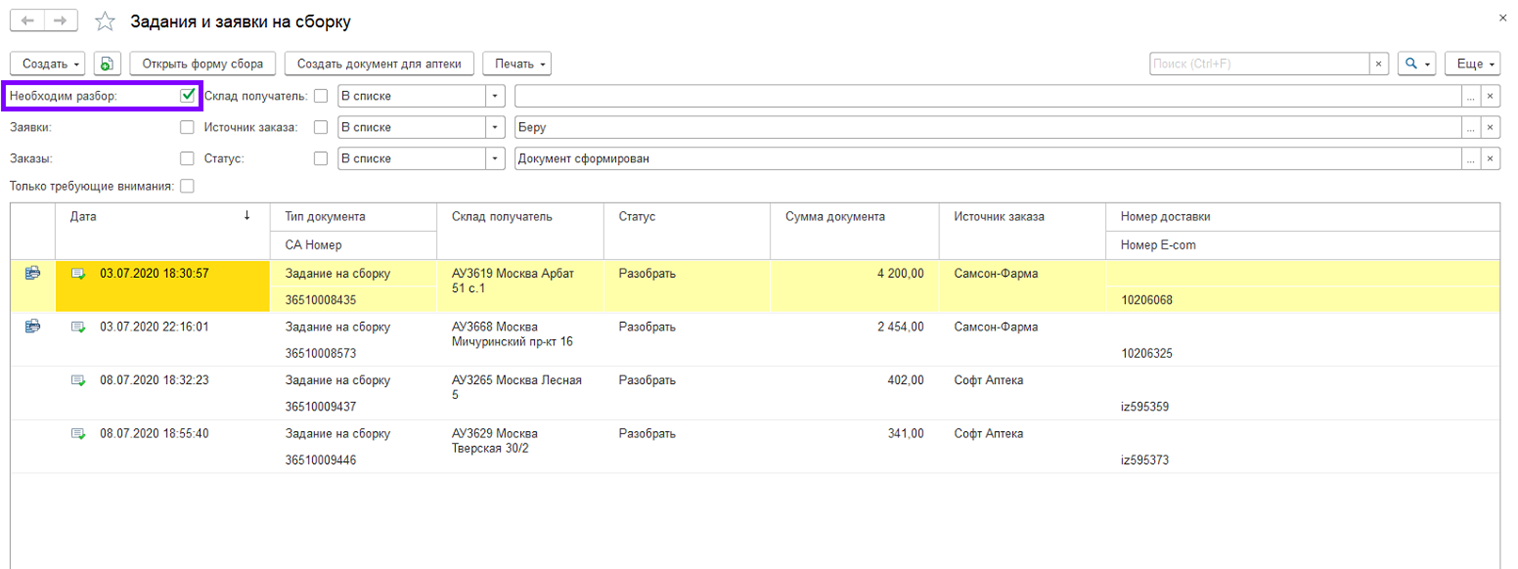
Task: Click printer icon in the first table row
Action: 33,273
